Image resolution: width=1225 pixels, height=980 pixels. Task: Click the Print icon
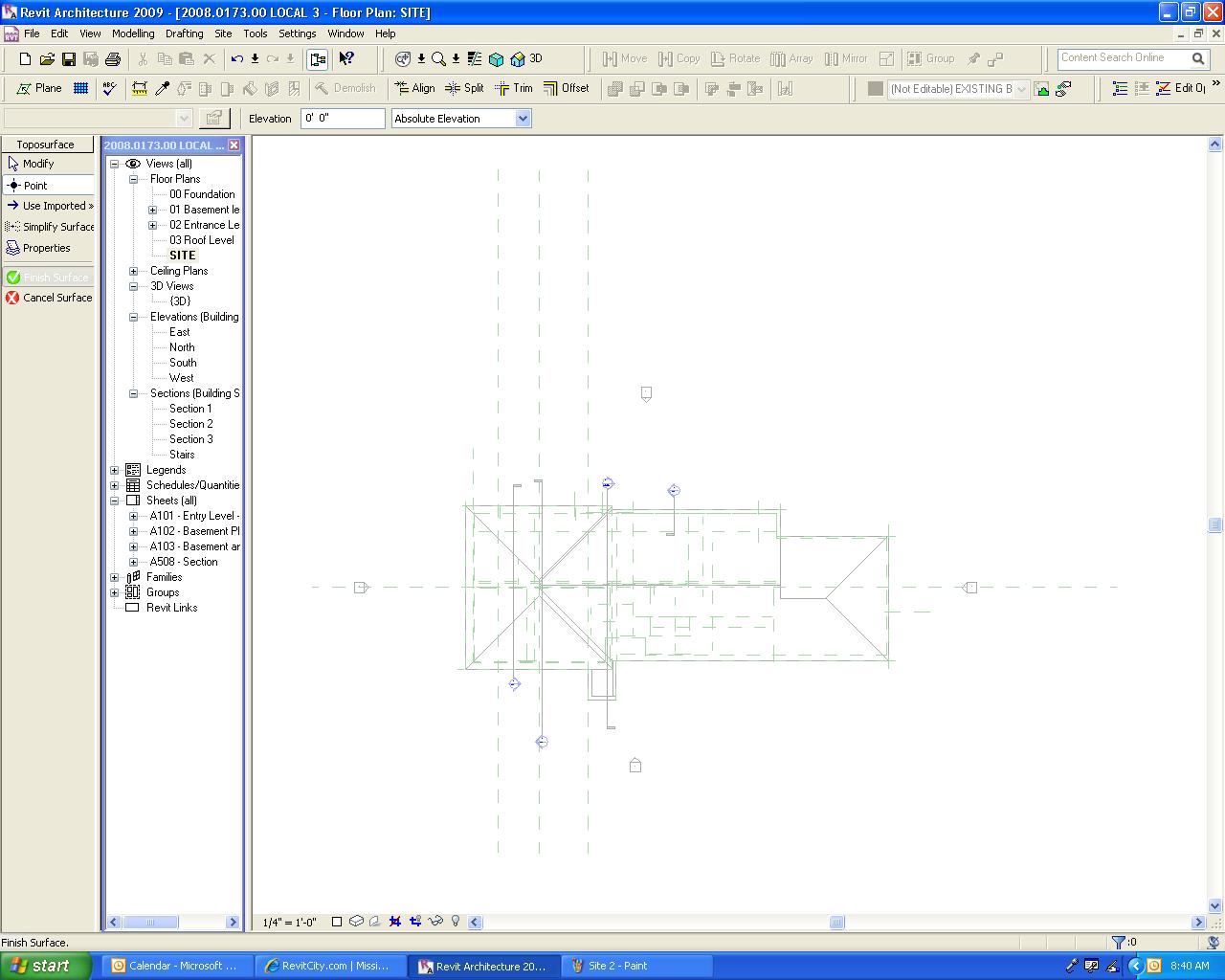coord(113,59)
